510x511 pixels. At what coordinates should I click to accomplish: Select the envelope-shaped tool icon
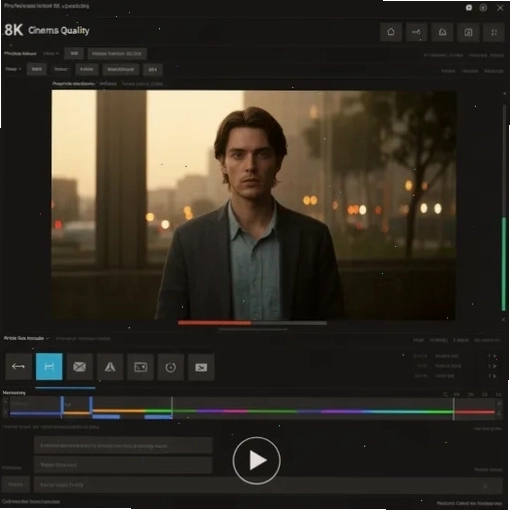(x=80, y=367)
